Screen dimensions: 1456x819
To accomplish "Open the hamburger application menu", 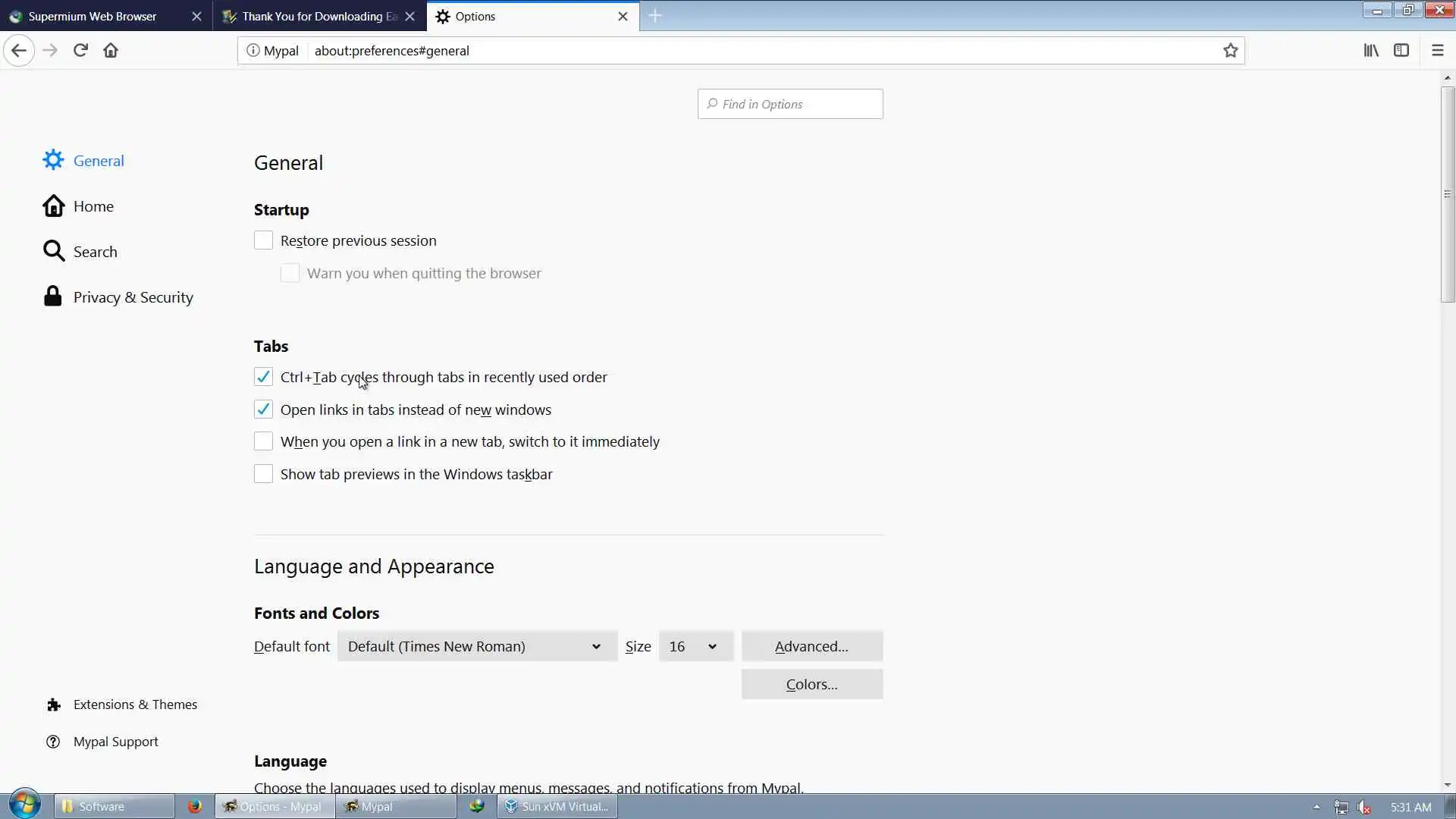I will coord(1437,51).
